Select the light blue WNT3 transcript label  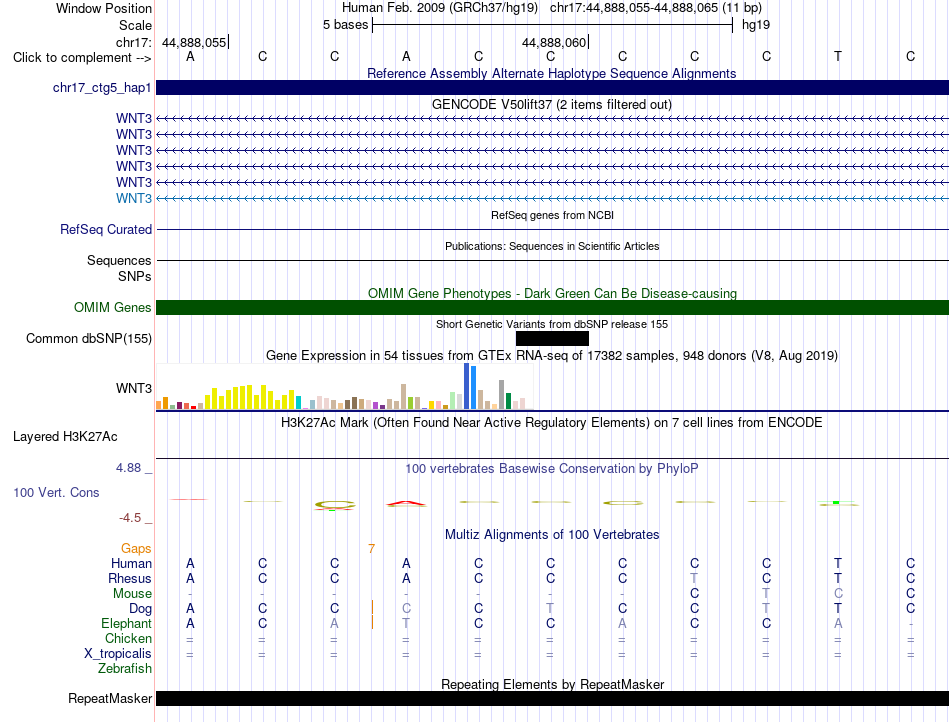tap(134, 199)
